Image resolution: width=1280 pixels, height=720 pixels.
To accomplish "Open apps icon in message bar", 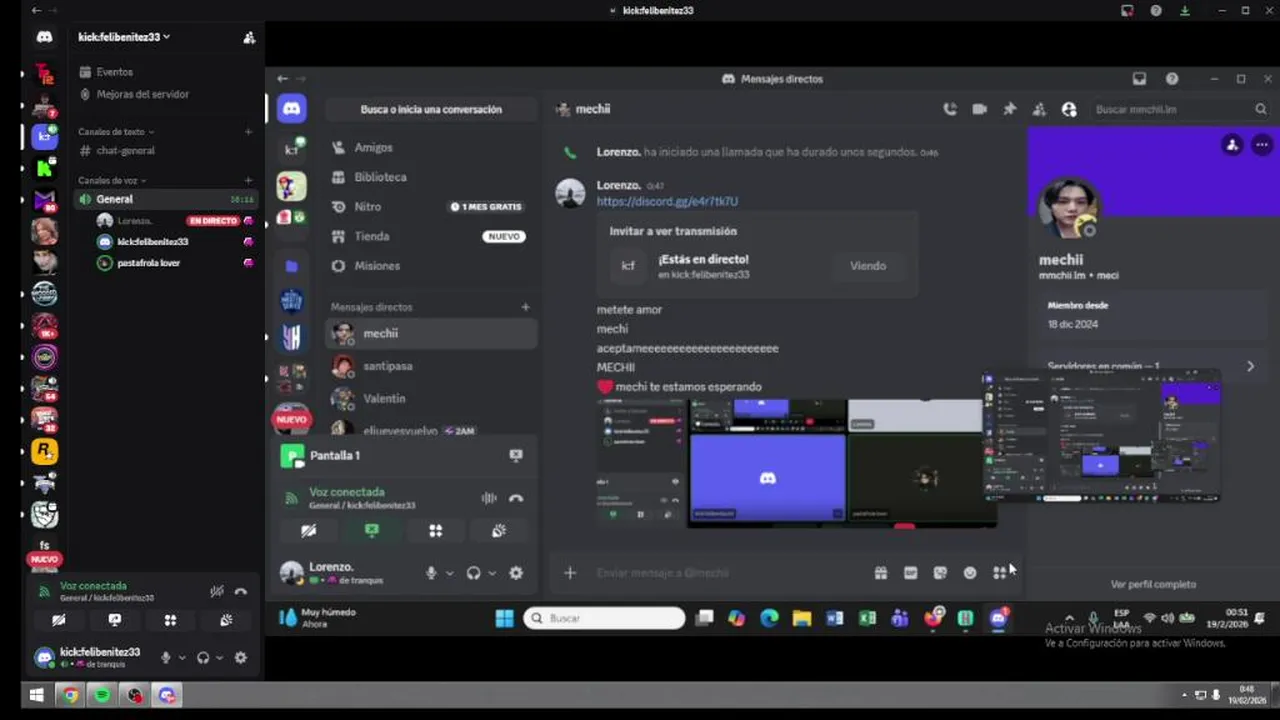I will (999, 573).
